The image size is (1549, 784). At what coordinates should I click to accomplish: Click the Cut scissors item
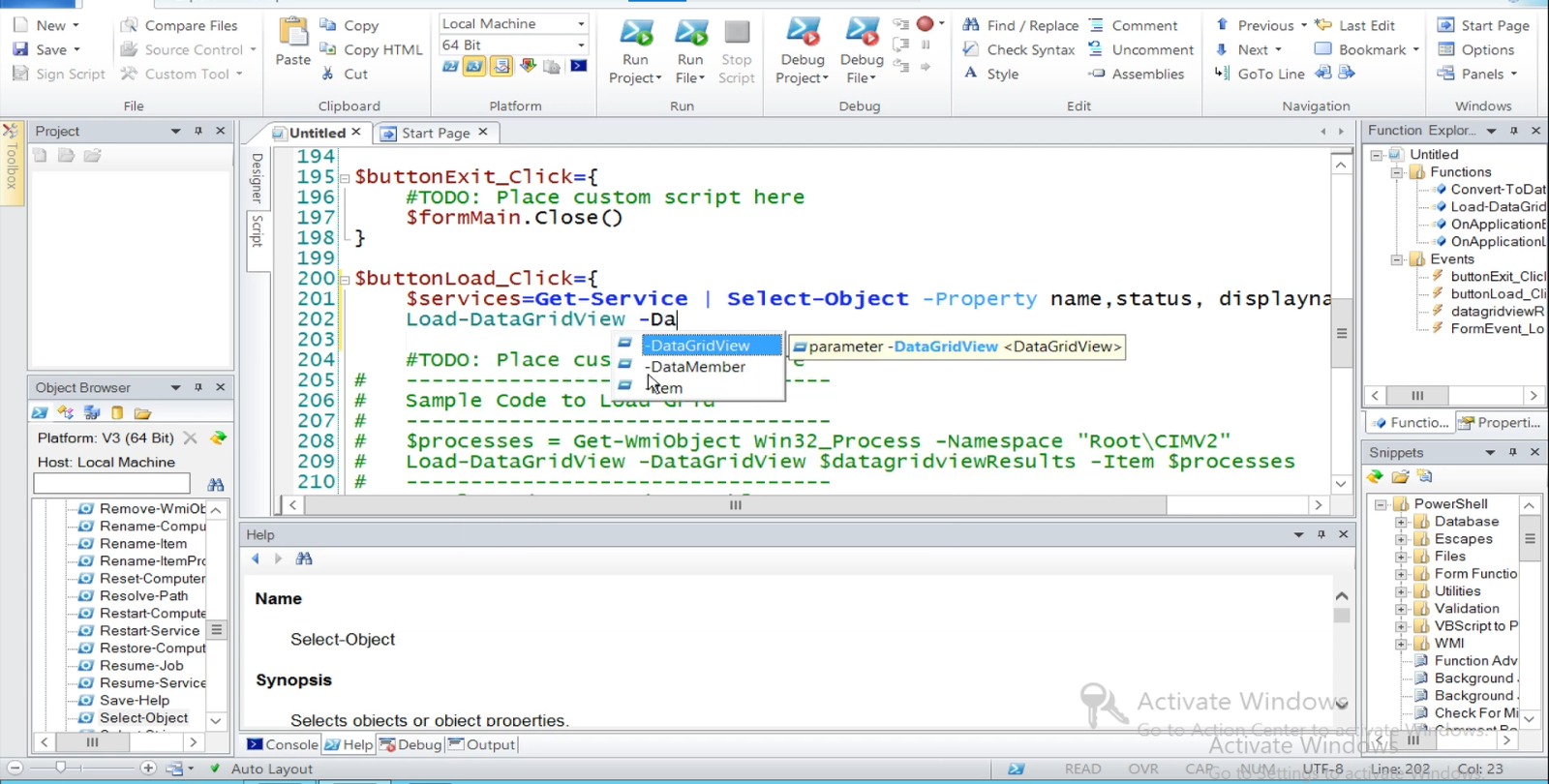click(x=345, y=74)
